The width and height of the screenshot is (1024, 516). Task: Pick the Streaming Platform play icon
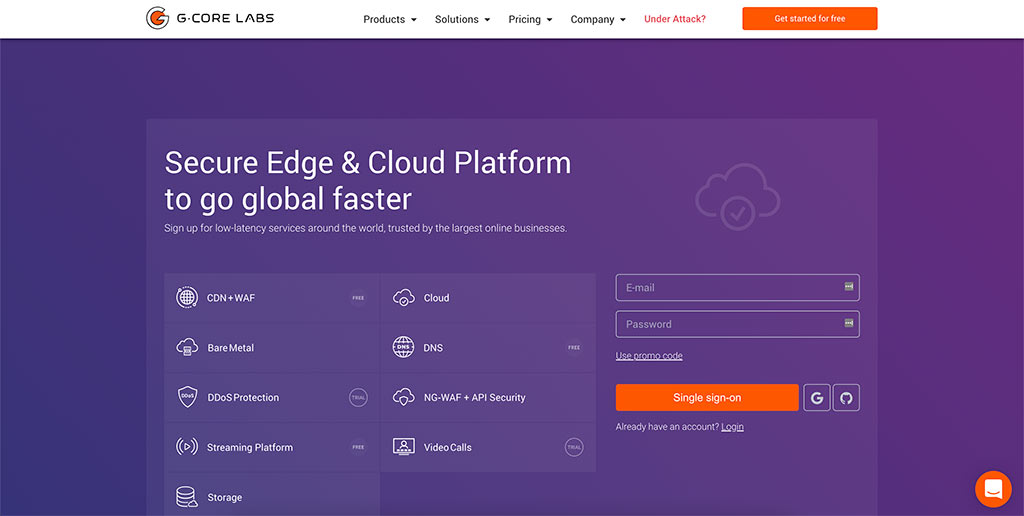(187, 447)
